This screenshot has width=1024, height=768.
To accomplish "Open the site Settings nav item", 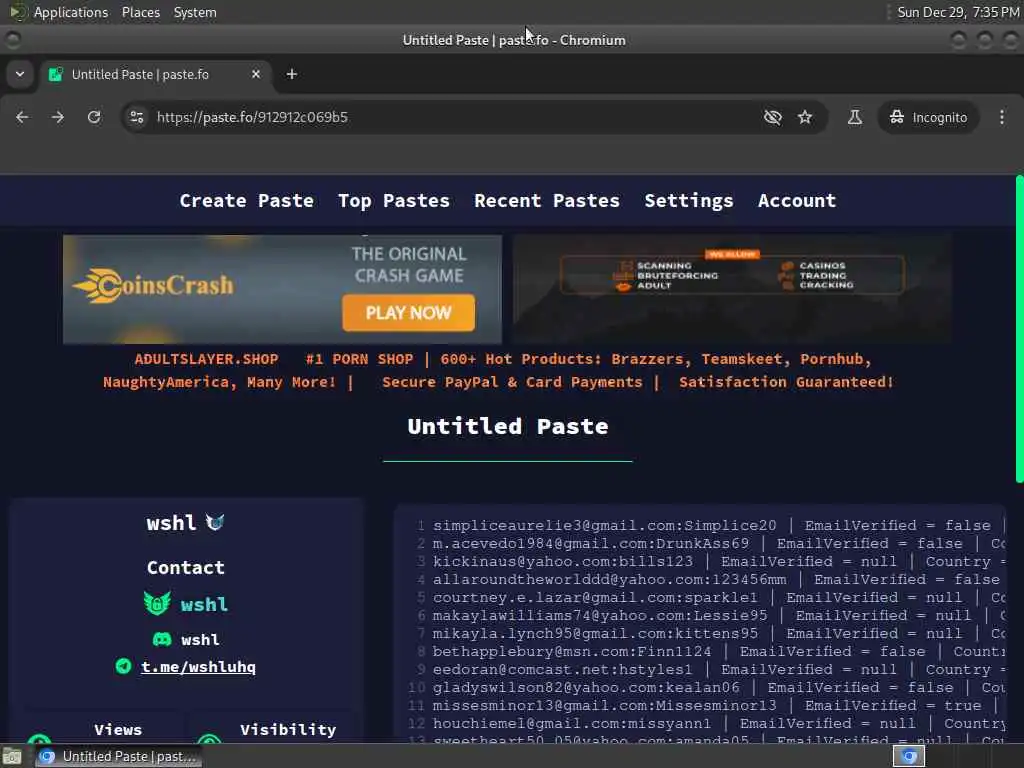I will pyautogui.click(x=688, y=200).
